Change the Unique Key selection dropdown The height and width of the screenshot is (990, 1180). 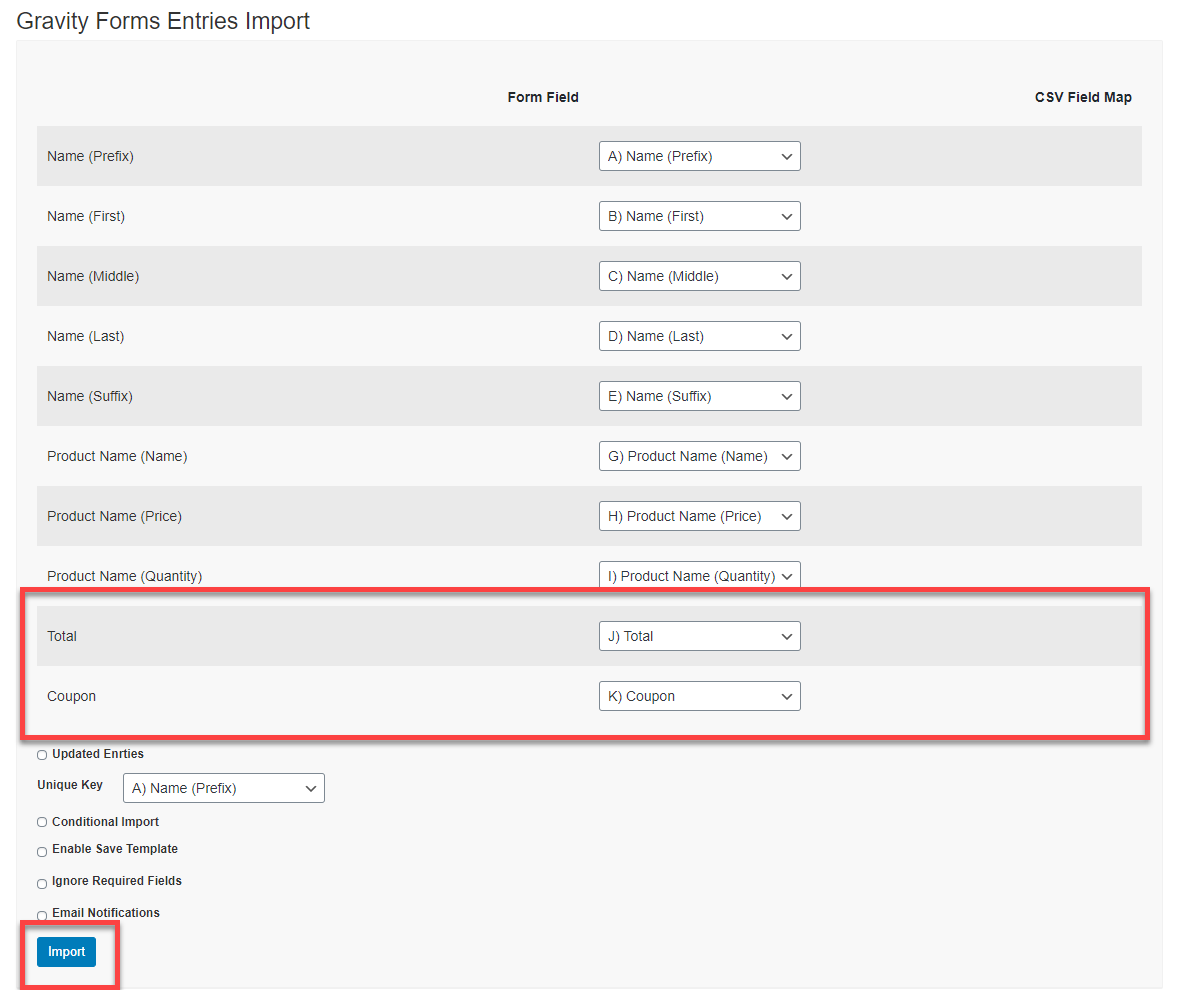[223, 788]
